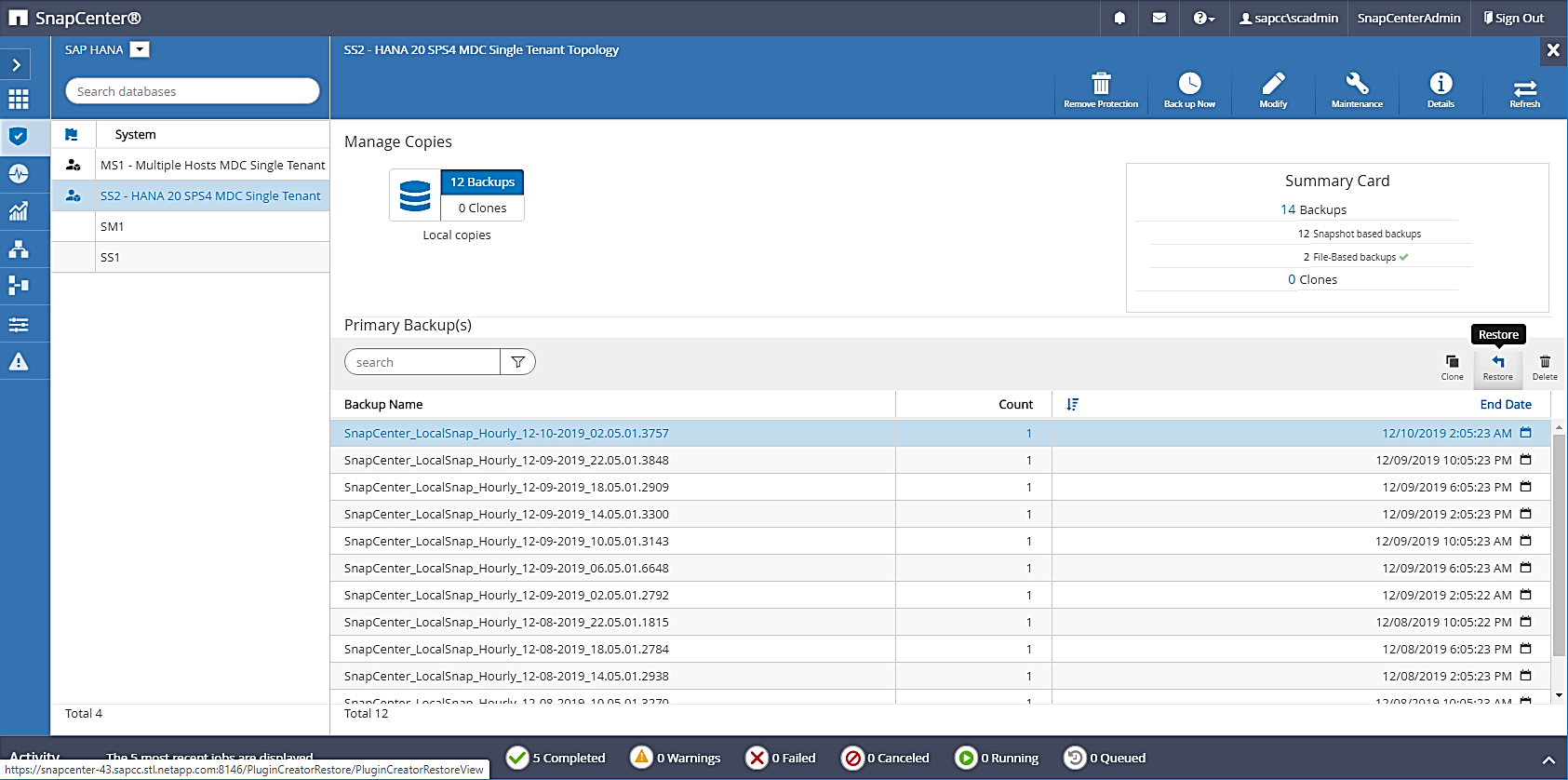Select MS1 - Multiple Hosts MDC Single Tenant

[212, 165]
